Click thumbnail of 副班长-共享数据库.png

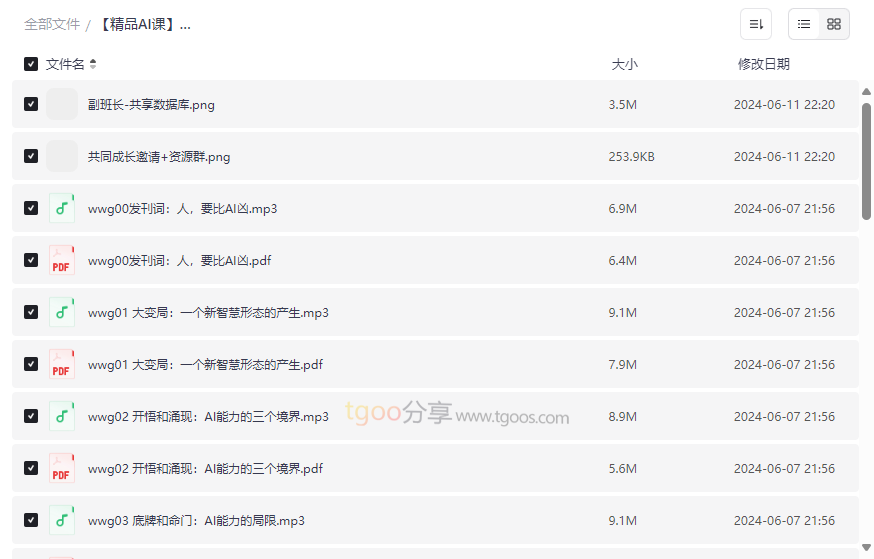[x=62, y=104]
